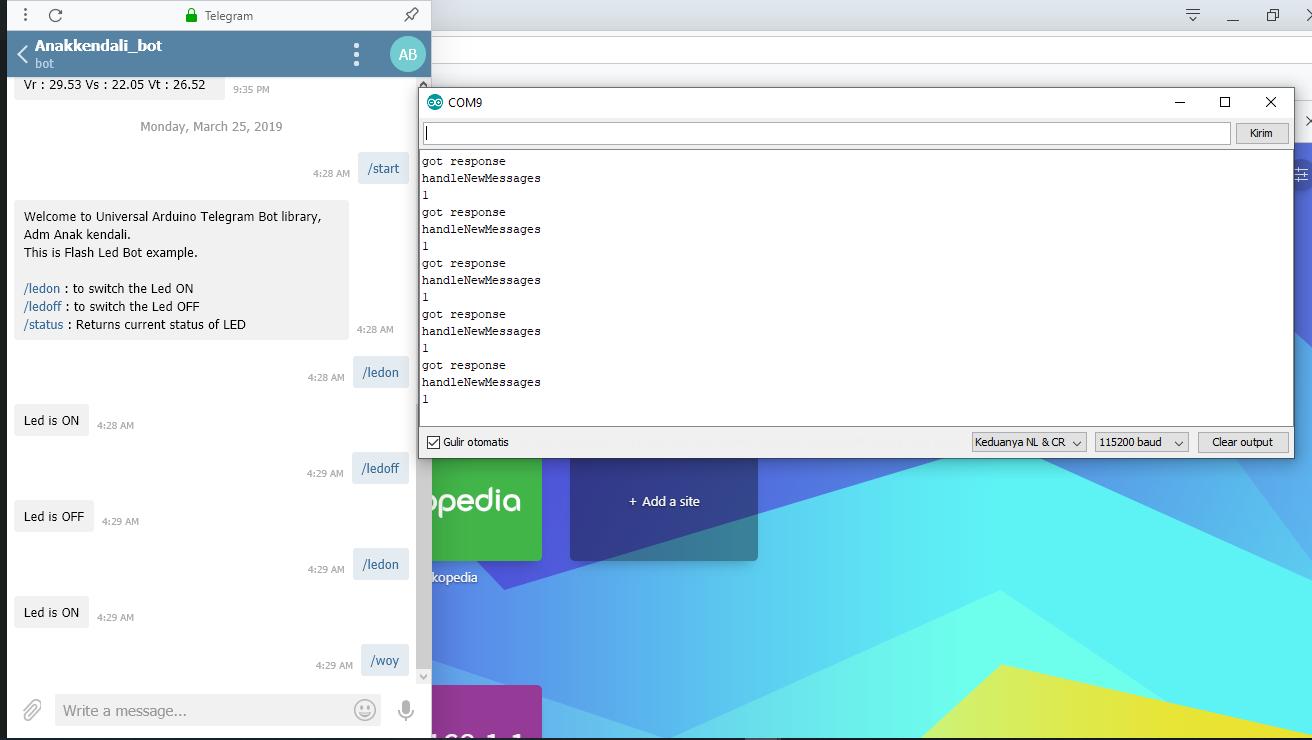Click the sent /ledoff command bubble
The image size is (1312, 740).
point(380,468)
